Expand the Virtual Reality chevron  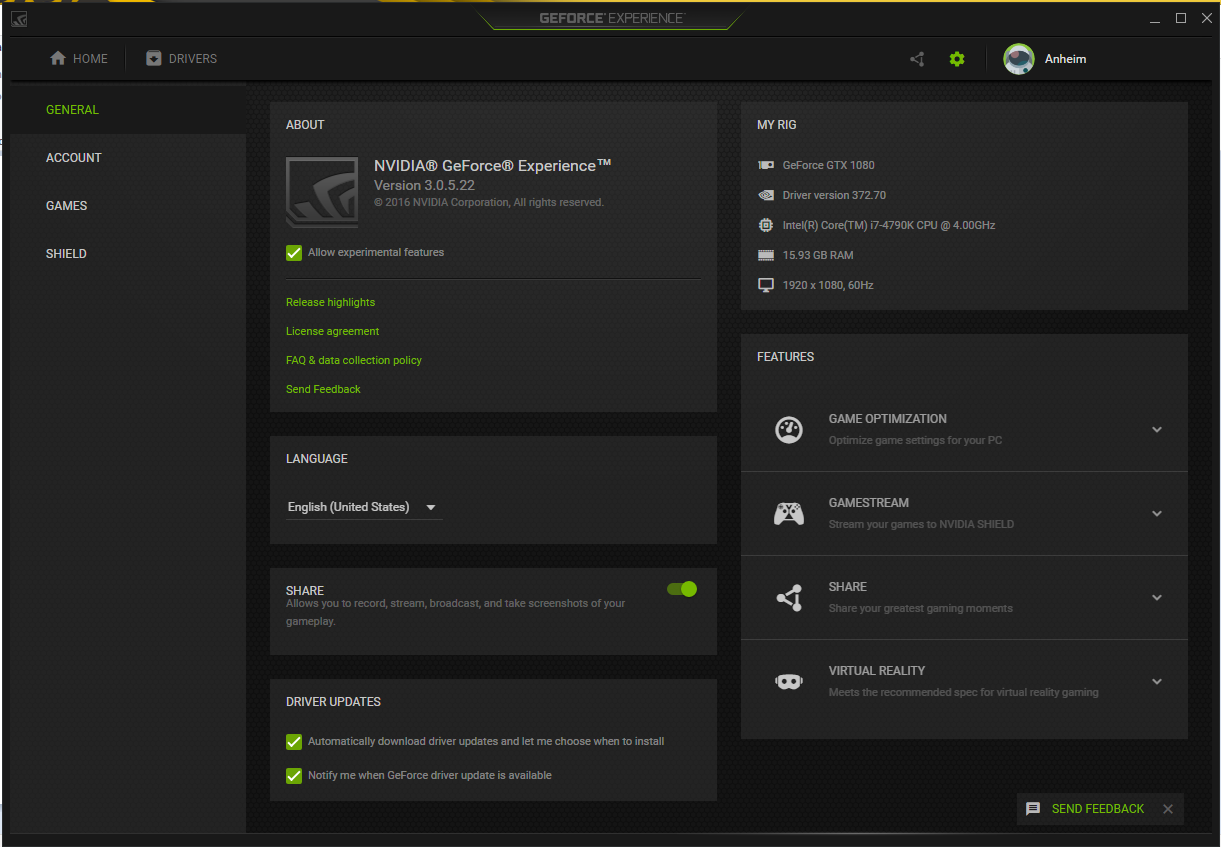(x=1157, y=682)
